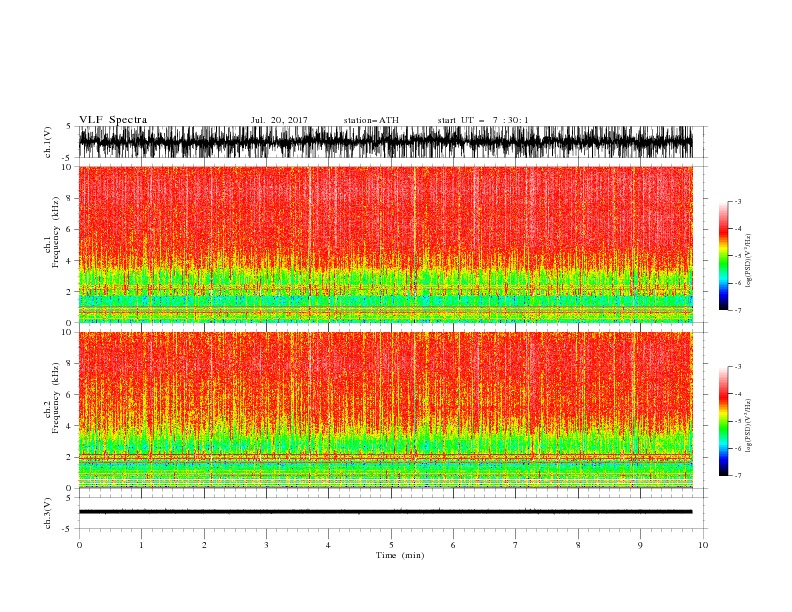Click the date text "Jul. 20, 2017"
The image size is (792, 612).
(x=279, y=120)
